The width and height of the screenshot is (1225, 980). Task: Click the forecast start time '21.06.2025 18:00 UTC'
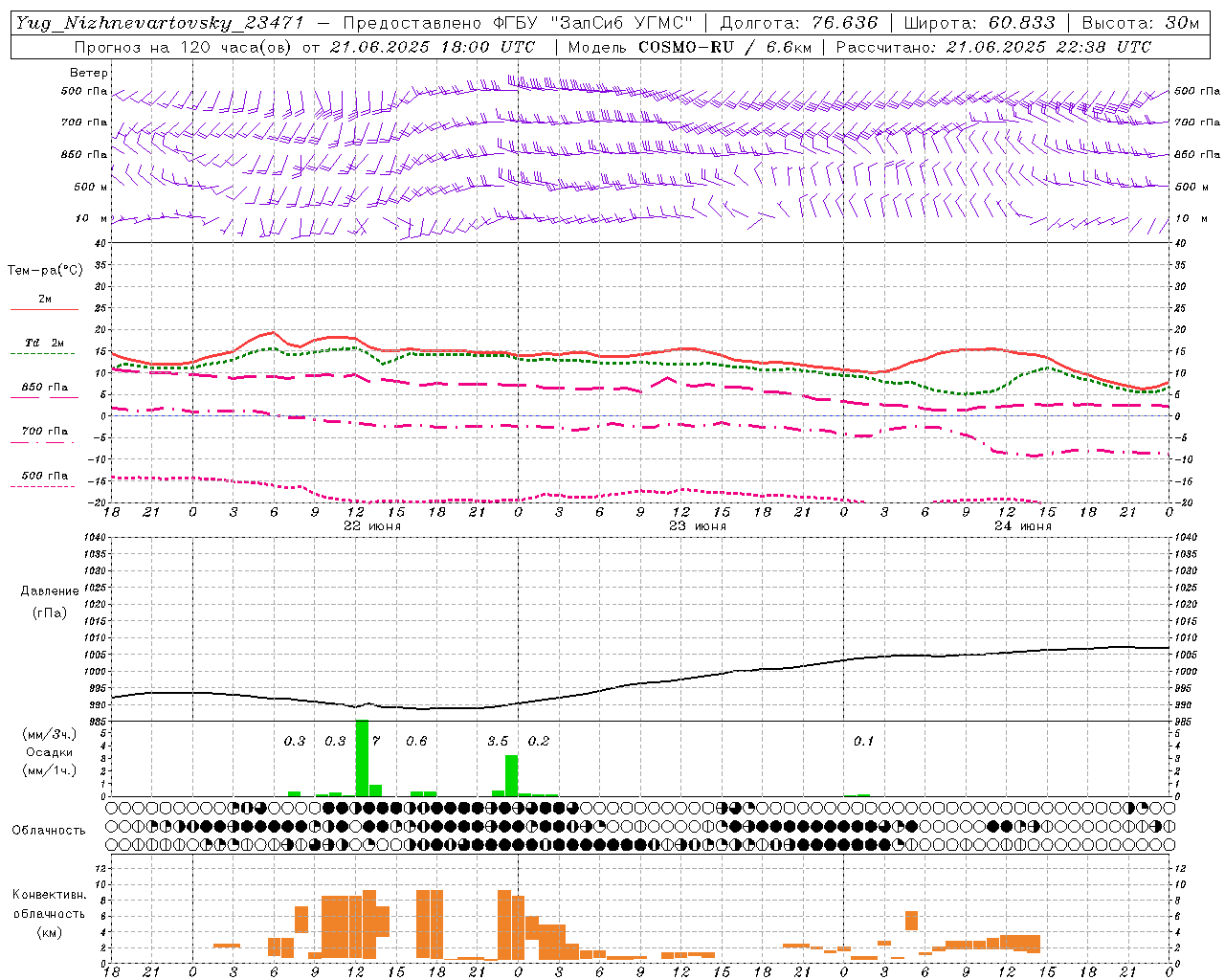point(433,47)
